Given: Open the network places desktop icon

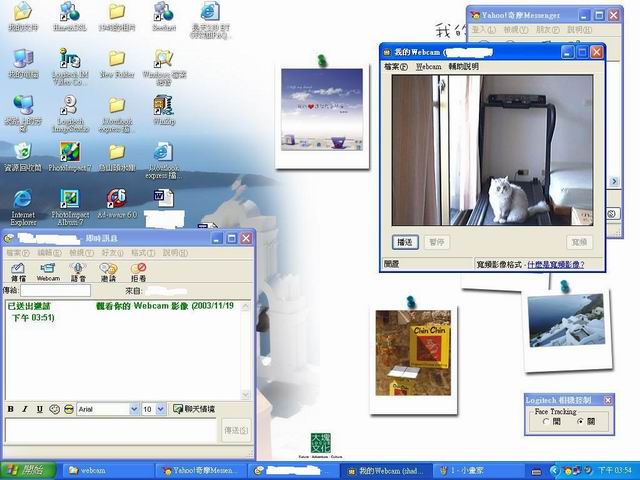Looking at the screenshot, I should [23, 114].
